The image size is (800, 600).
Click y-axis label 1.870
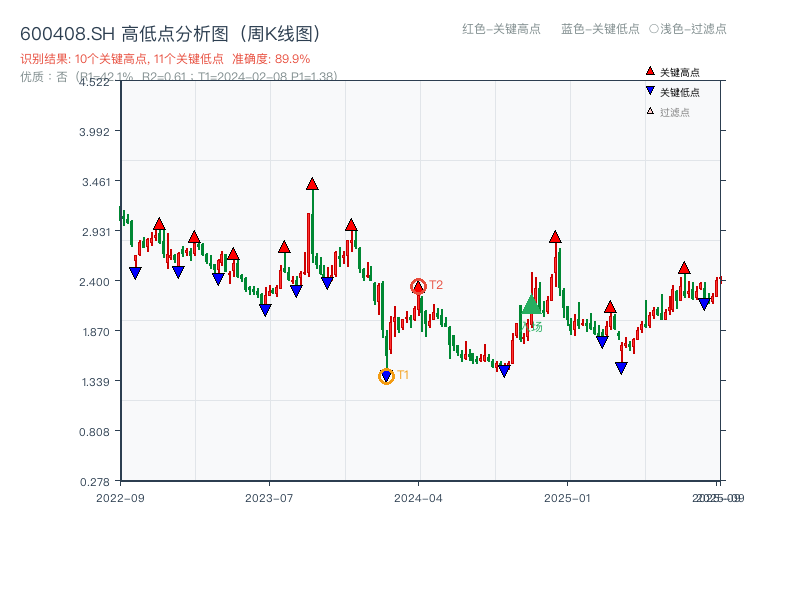[96, 332]
